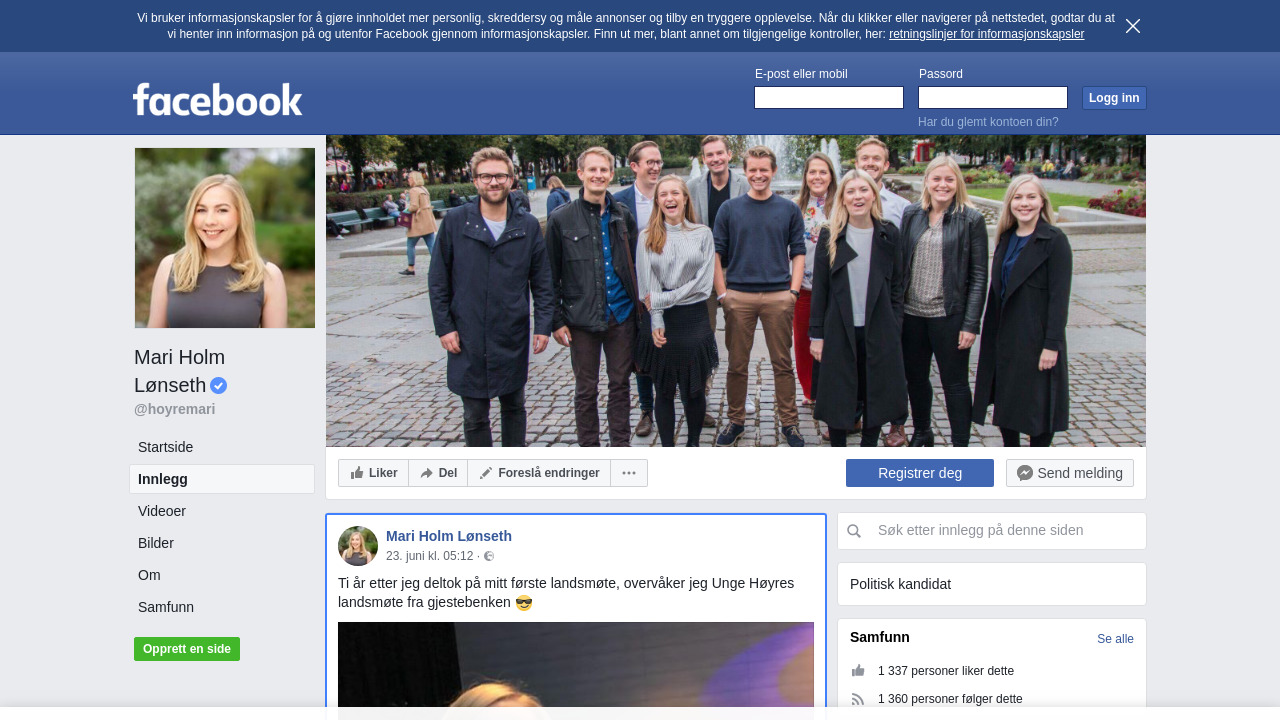Click 1 360 personer følger dette
The height and width of the screenshot is (720, 1280).
[x=950, y=699]
